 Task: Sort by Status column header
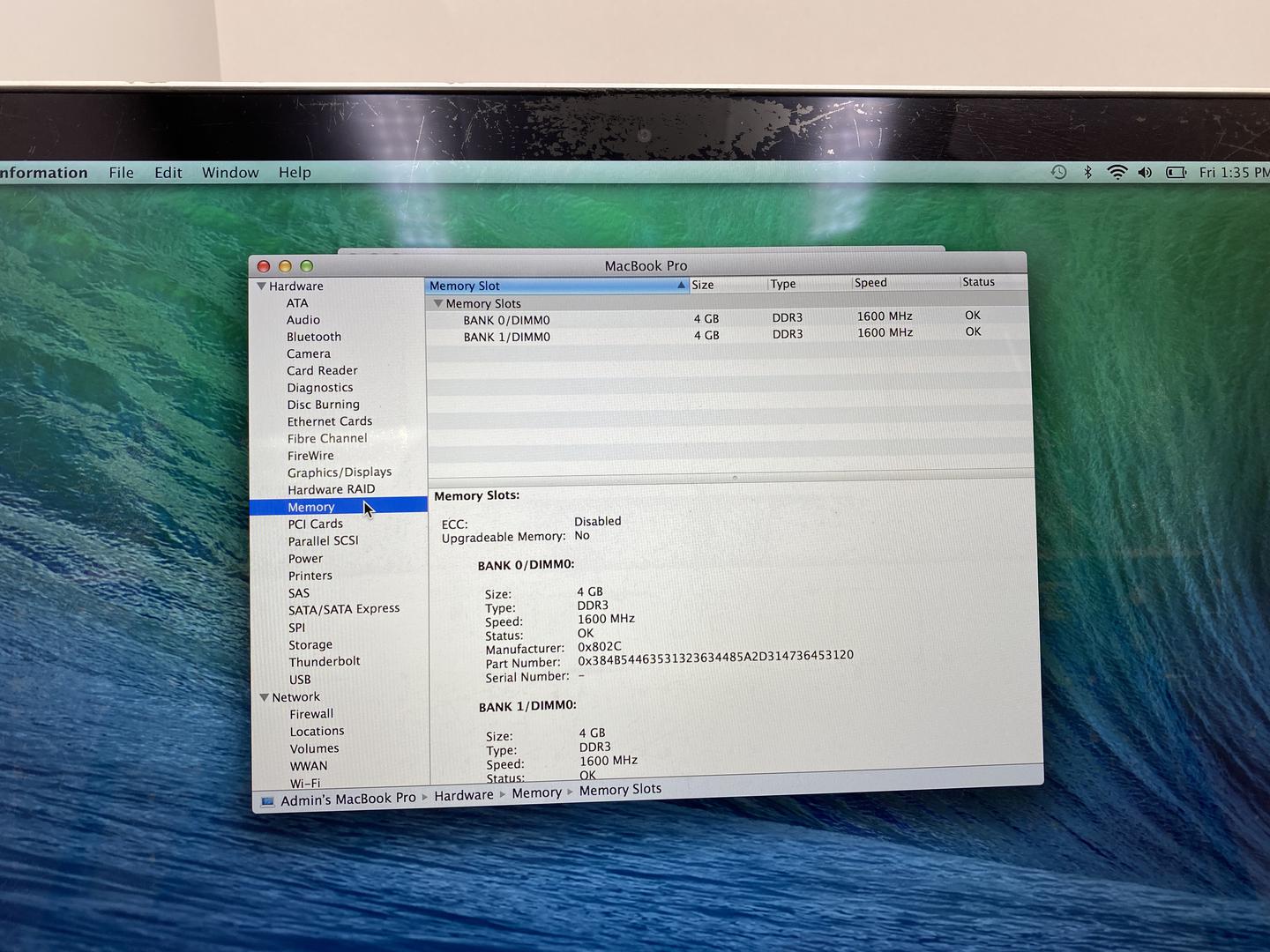coord(993,282)
